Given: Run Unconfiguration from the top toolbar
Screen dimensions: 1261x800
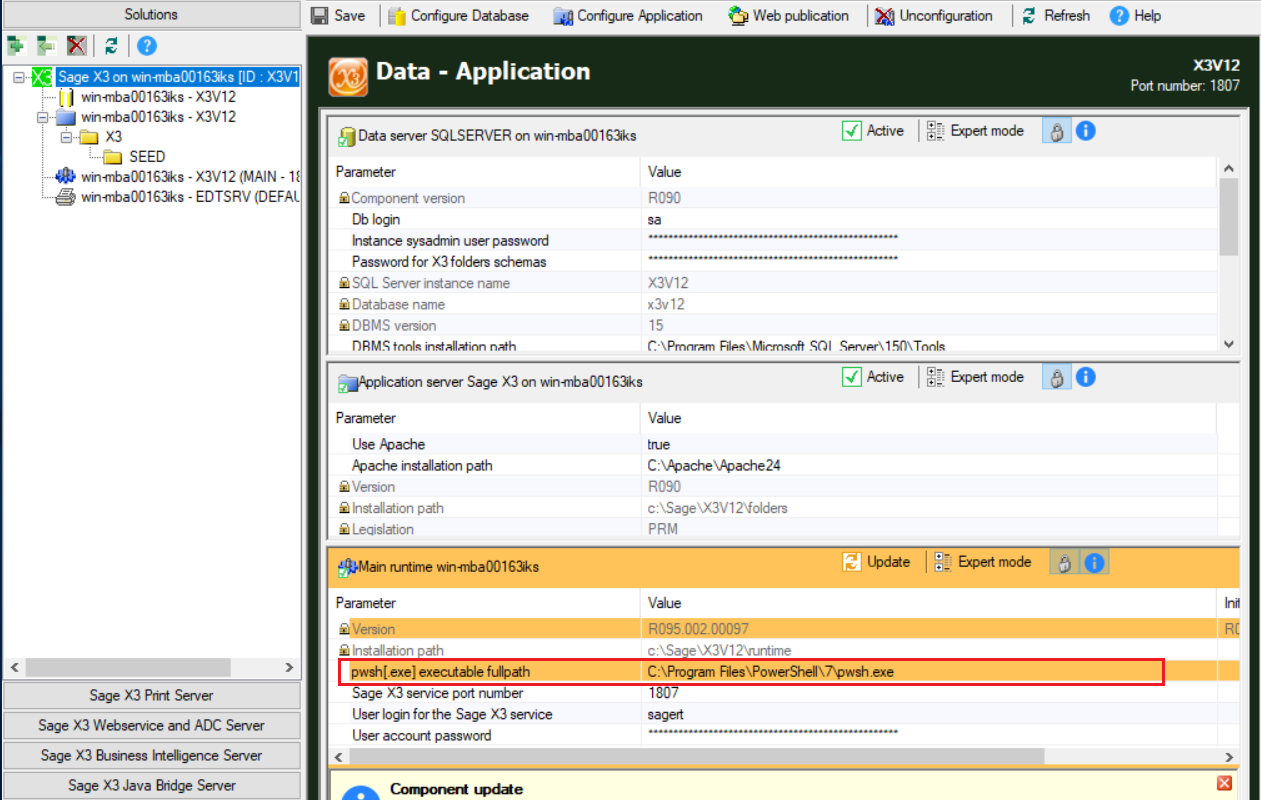Looking at the screenshot, I should click(933, 15).
